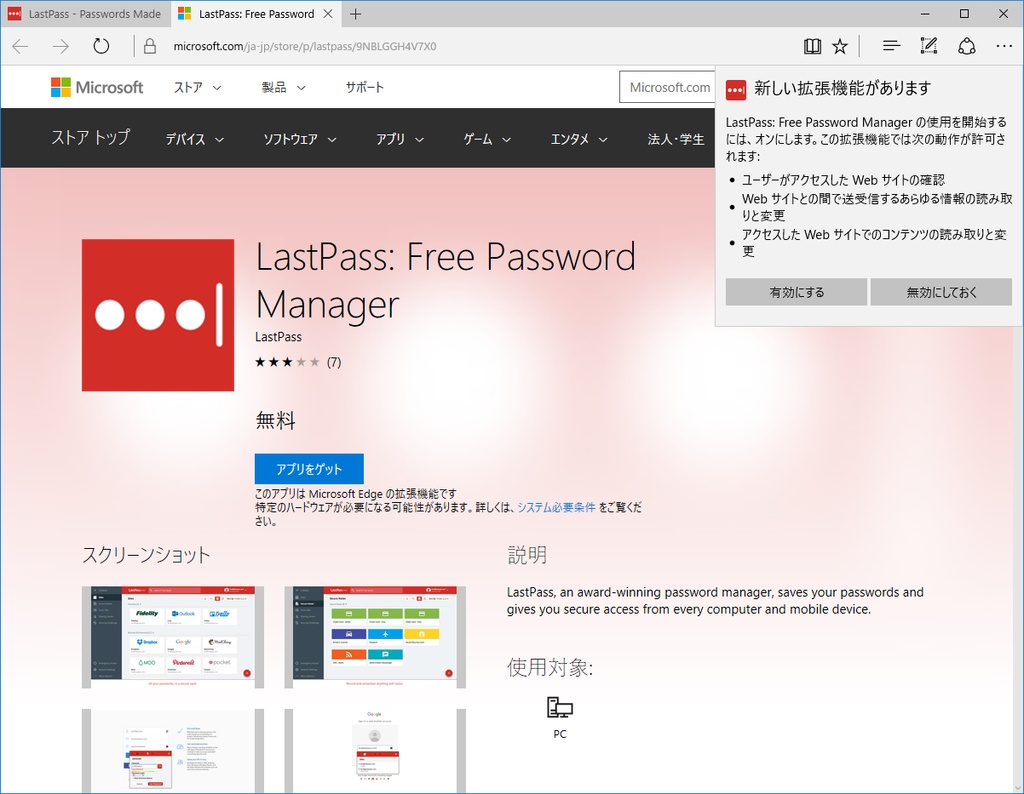Open the third screenshot thumbnail, bottom-left
The image size is (1024, 794).
(x=172, y=751)
